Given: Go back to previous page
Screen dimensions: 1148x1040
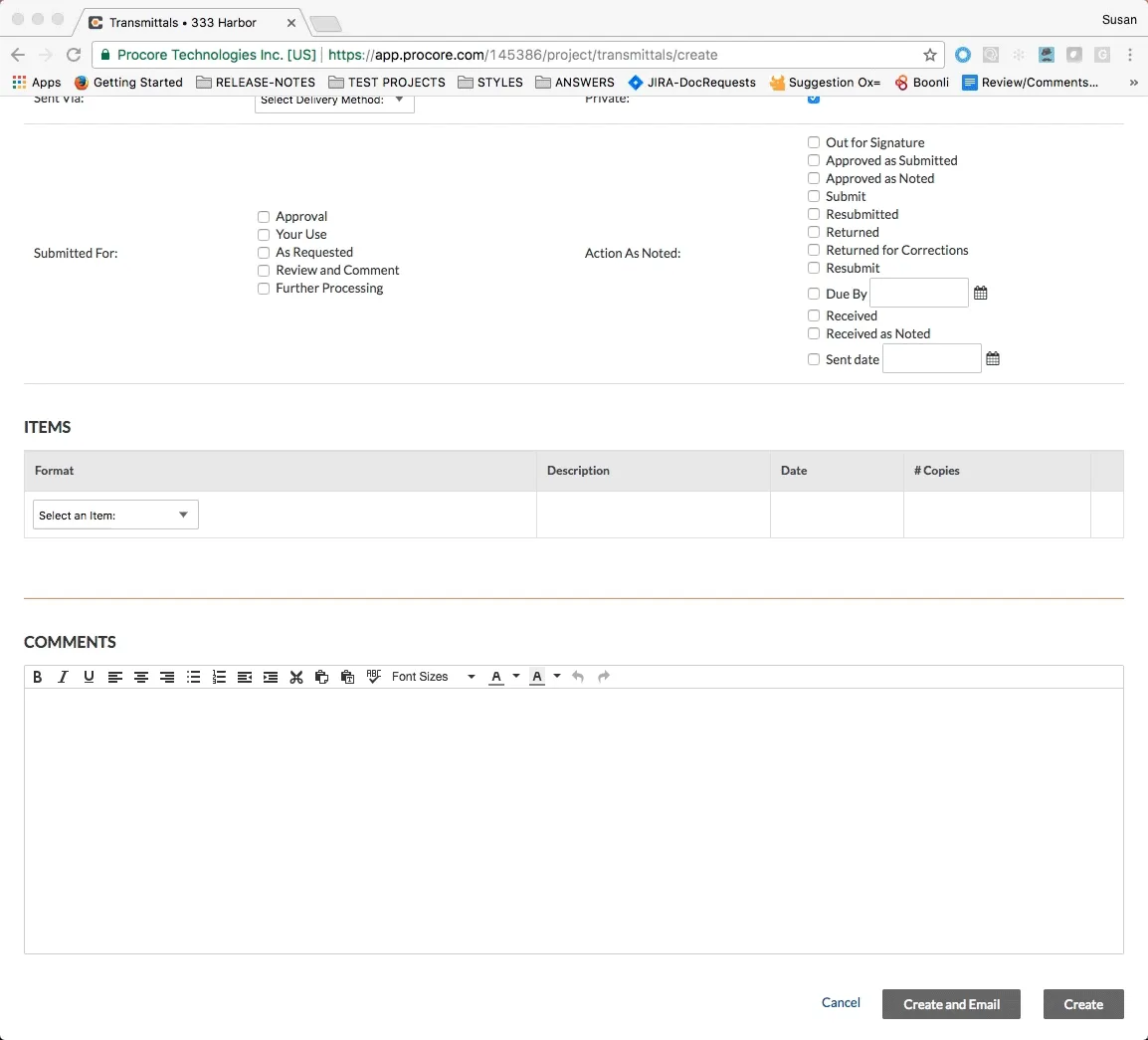Looking at the screenshot, I should tap(18, 55).
